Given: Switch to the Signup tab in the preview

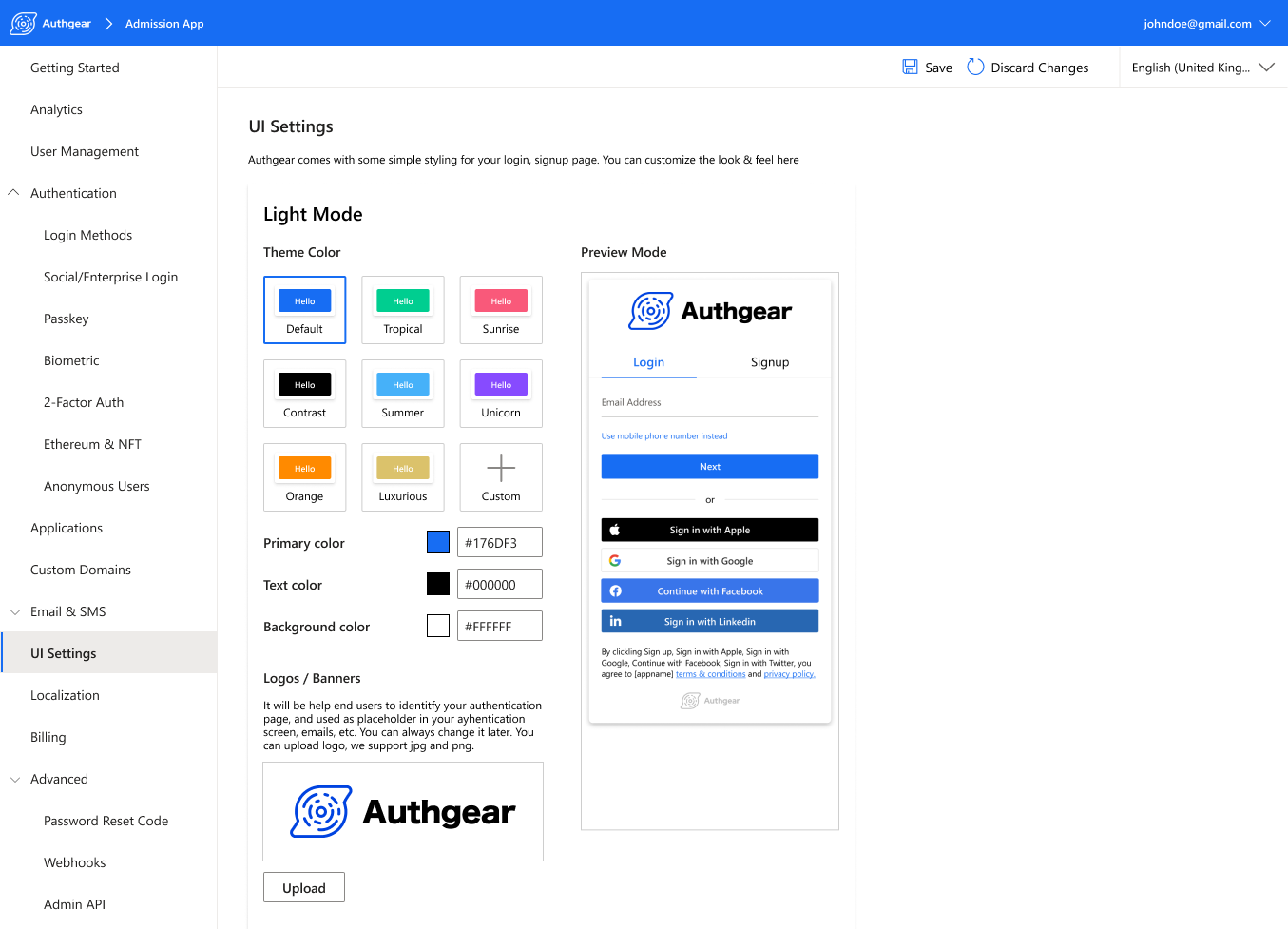Looking at the screenshot, I should (x=770, y=362).
